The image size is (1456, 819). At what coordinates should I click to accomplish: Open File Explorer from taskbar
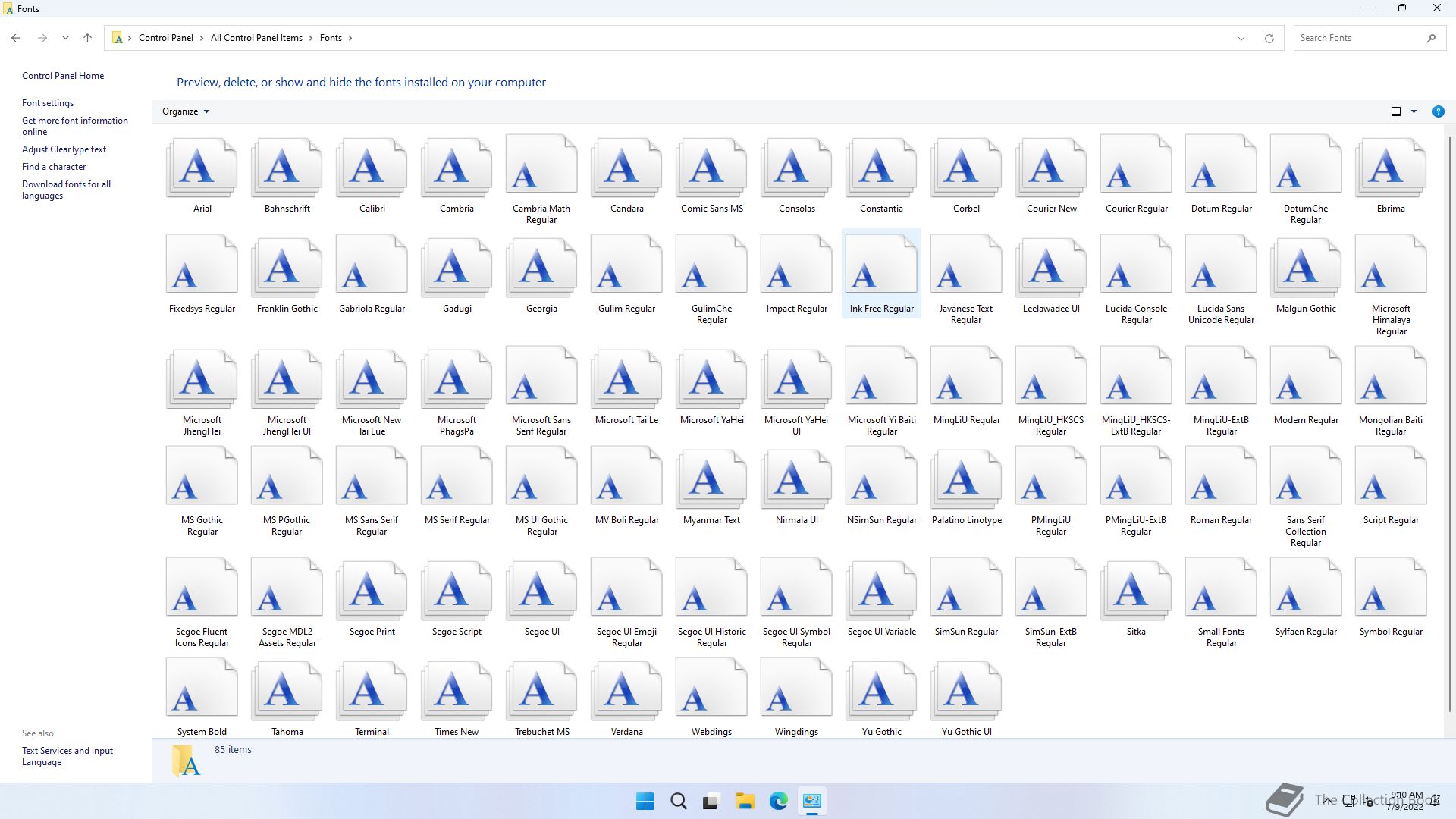coord(745,801)
